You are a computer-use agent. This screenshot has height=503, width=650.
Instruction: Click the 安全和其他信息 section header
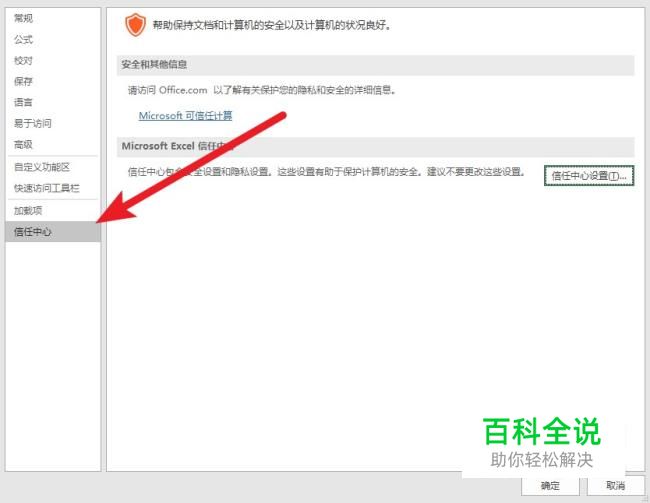(375, 65)
